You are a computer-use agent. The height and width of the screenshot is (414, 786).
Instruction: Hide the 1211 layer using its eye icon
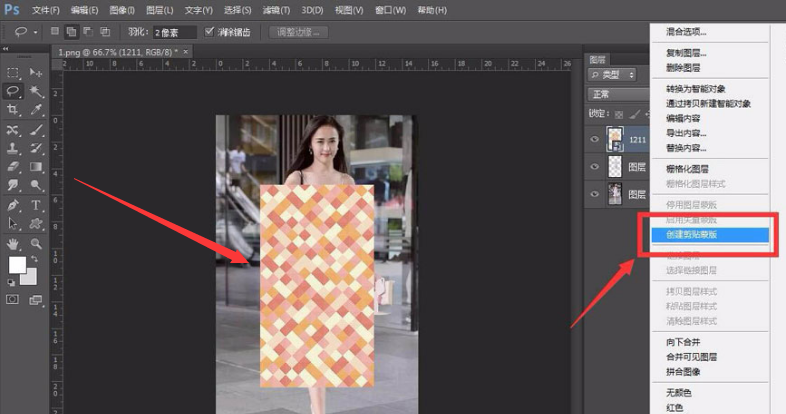(x=595, y=138)
